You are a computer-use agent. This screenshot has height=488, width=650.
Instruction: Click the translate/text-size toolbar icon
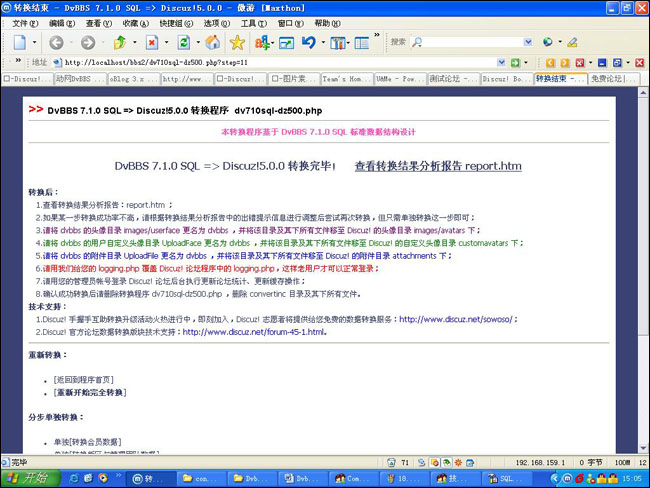(262, 42)
